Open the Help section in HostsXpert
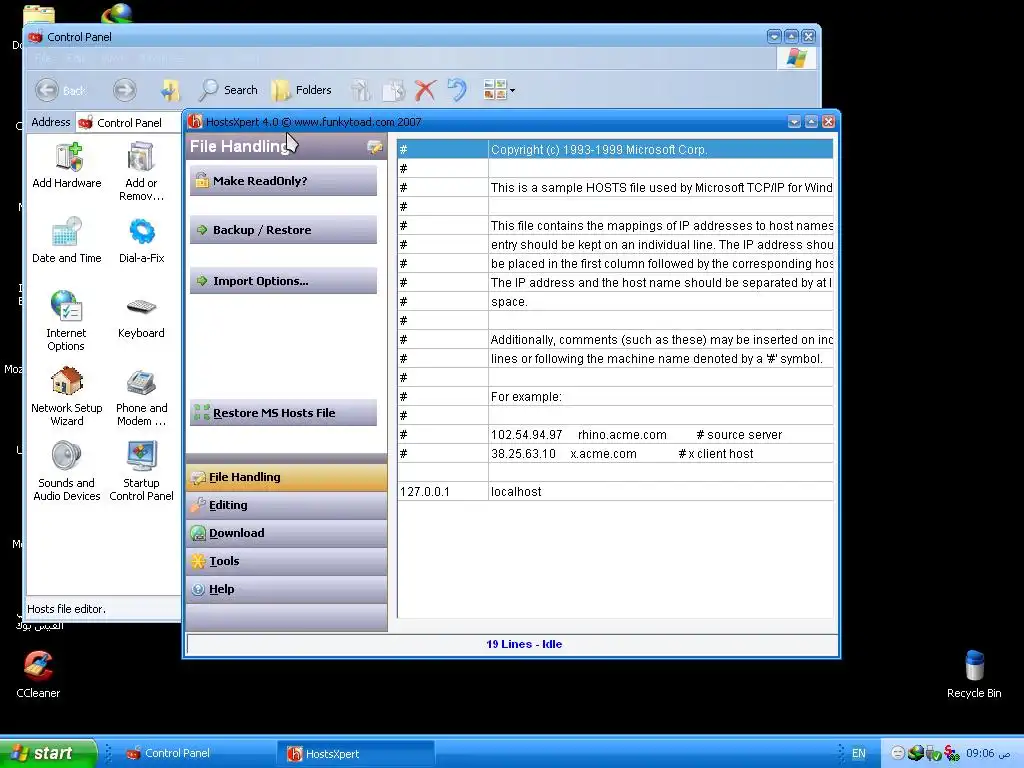This screenshot has width=1024, height=768. tap(287, 589)
